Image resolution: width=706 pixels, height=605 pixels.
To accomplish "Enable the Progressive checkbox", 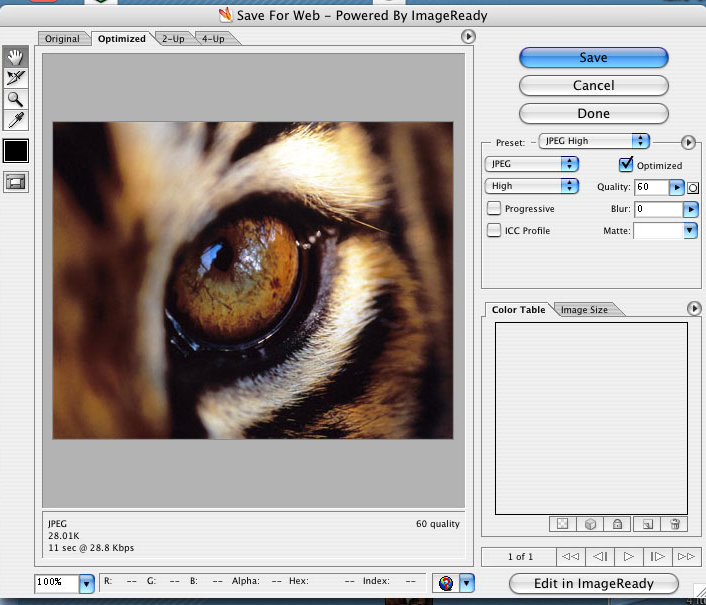I will point(494,209).
